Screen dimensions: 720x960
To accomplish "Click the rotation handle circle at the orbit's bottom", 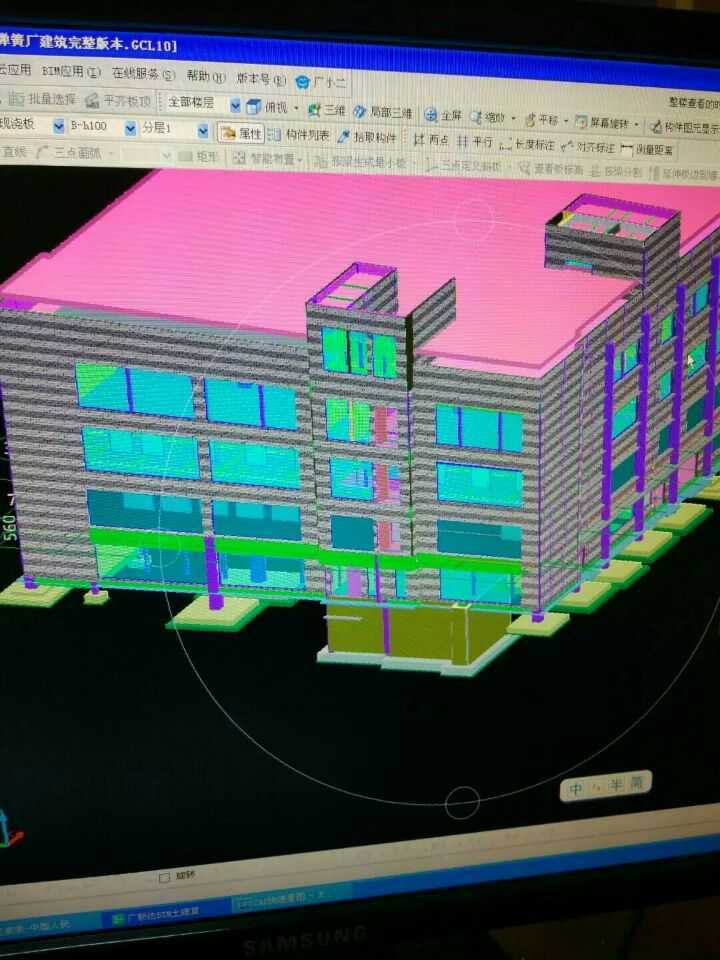I will click(x=462, y=802).
